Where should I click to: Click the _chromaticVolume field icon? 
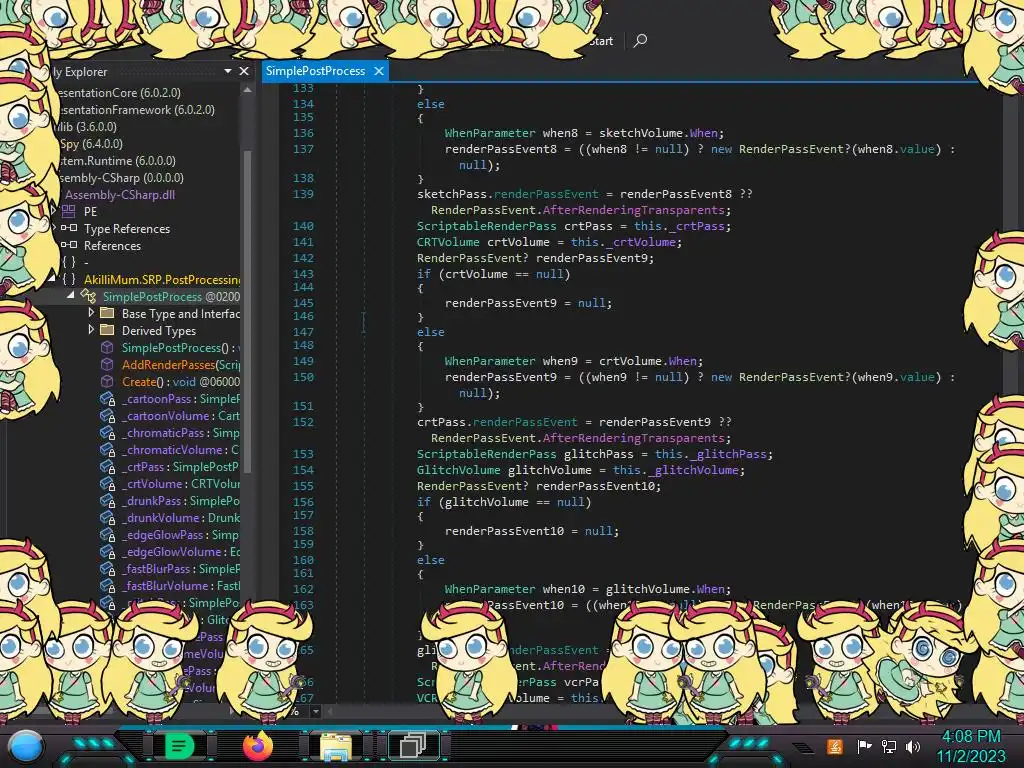(108, 449)
